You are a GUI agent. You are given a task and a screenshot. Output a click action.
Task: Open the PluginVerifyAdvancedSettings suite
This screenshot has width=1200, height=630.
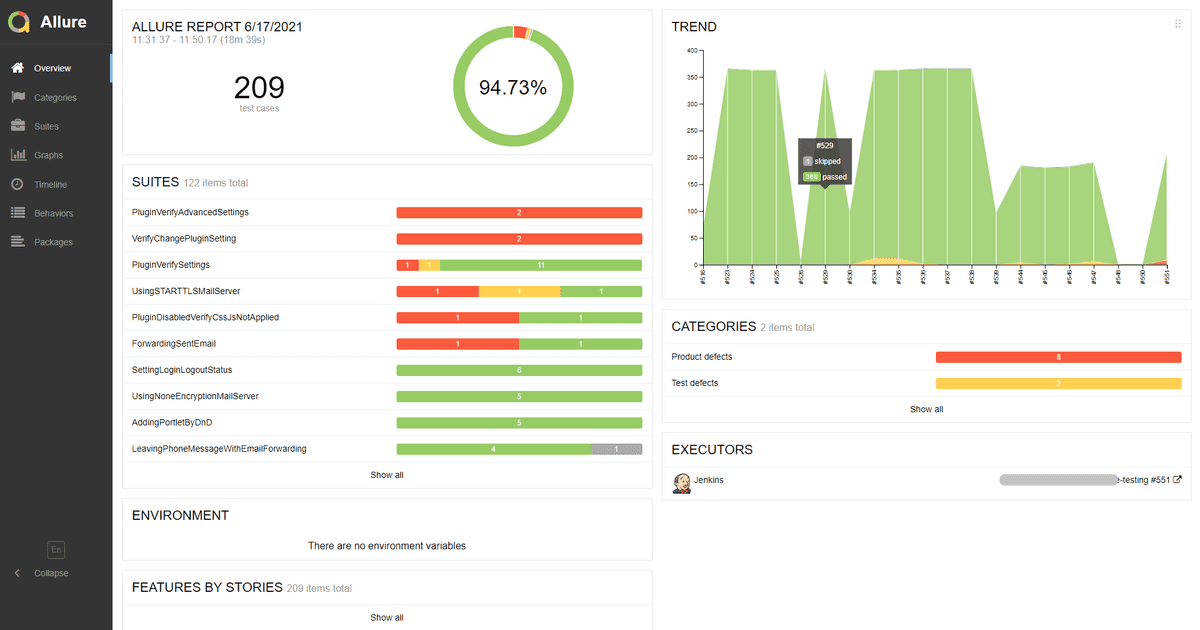coord(191,213)
